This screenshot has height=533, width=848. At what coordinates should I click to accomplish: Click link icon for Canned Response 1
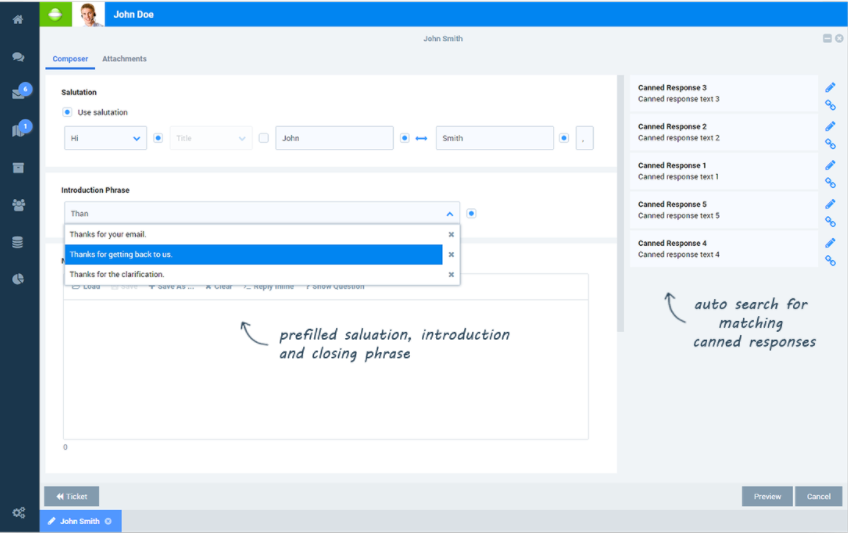pyautogui.click(x=830, y=183)
